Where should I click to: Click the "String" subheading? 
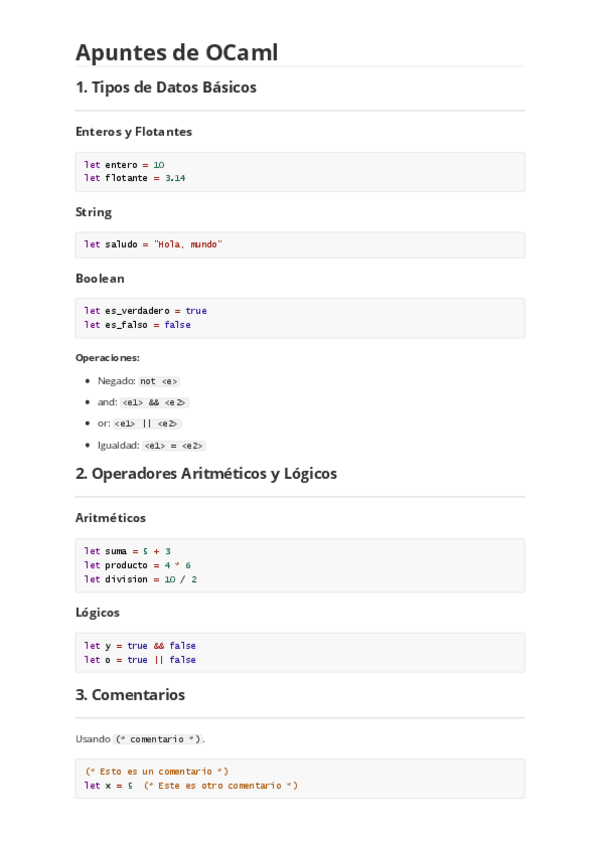(93, 212)
